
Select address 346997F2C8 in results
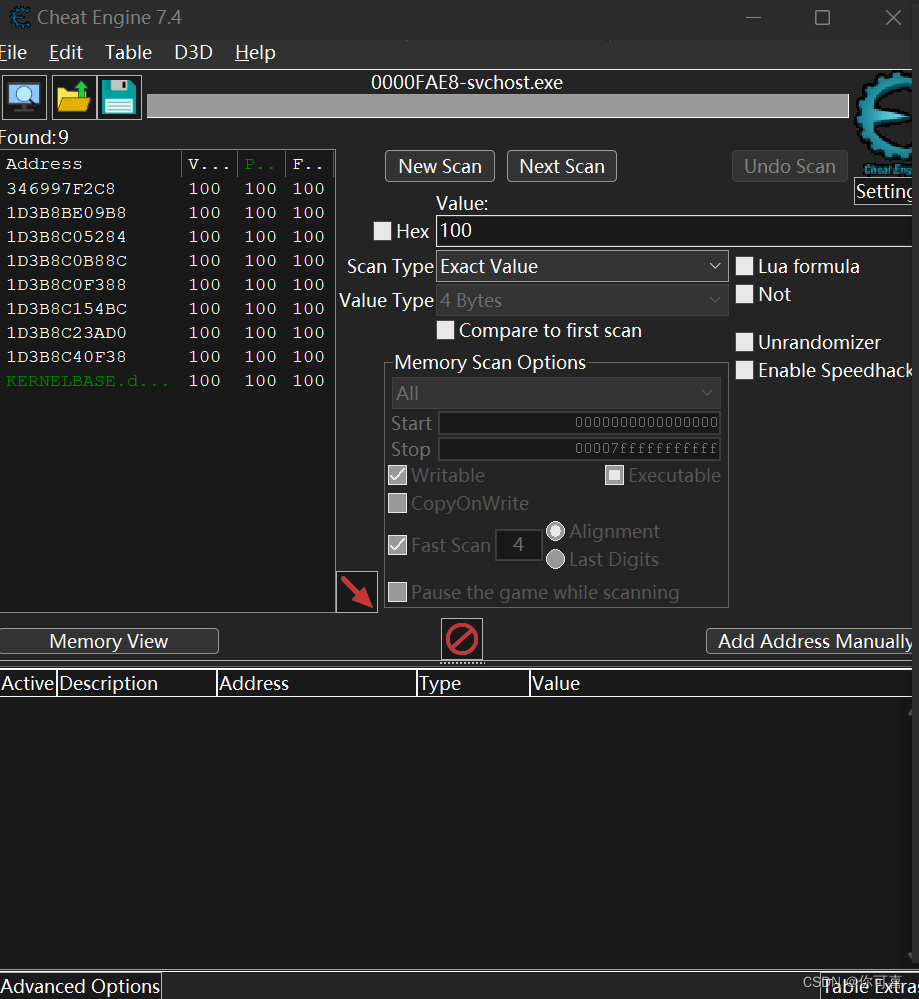167,189
